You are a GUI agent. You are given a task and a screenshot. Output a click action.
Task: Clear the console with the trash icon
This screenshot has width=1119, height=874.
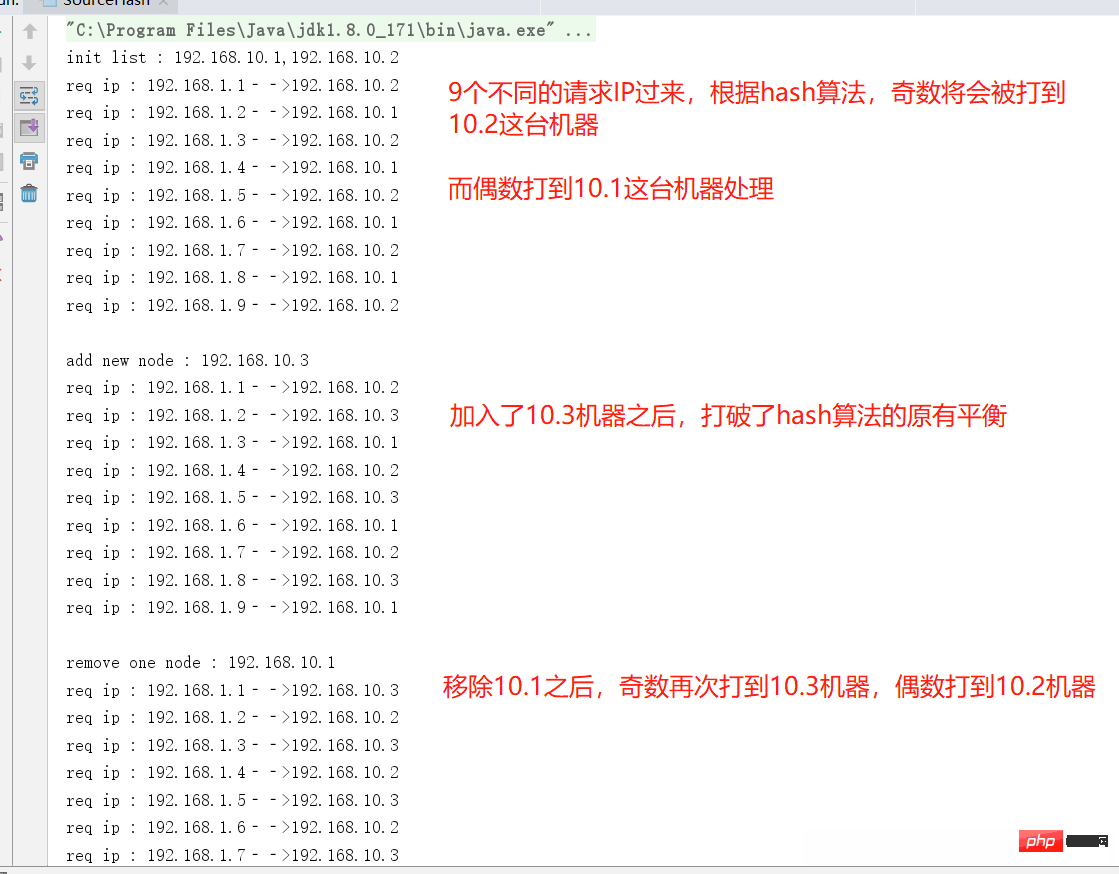point(29,193)
